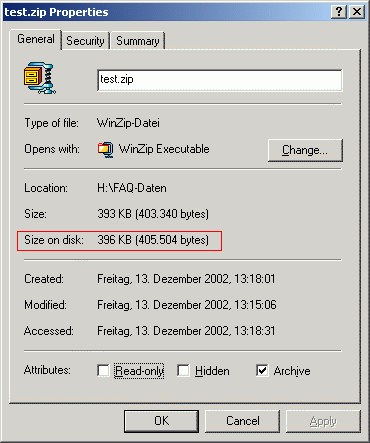Click the test.zip Properties title bar
The image size is (370, 443).
pos(167,12)
